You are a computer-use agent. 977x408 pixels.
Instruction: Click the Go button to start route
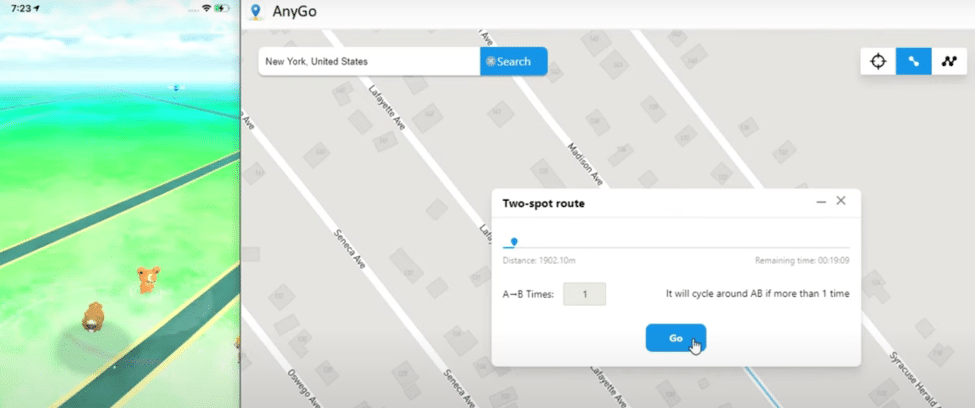(x=675, y=338)
